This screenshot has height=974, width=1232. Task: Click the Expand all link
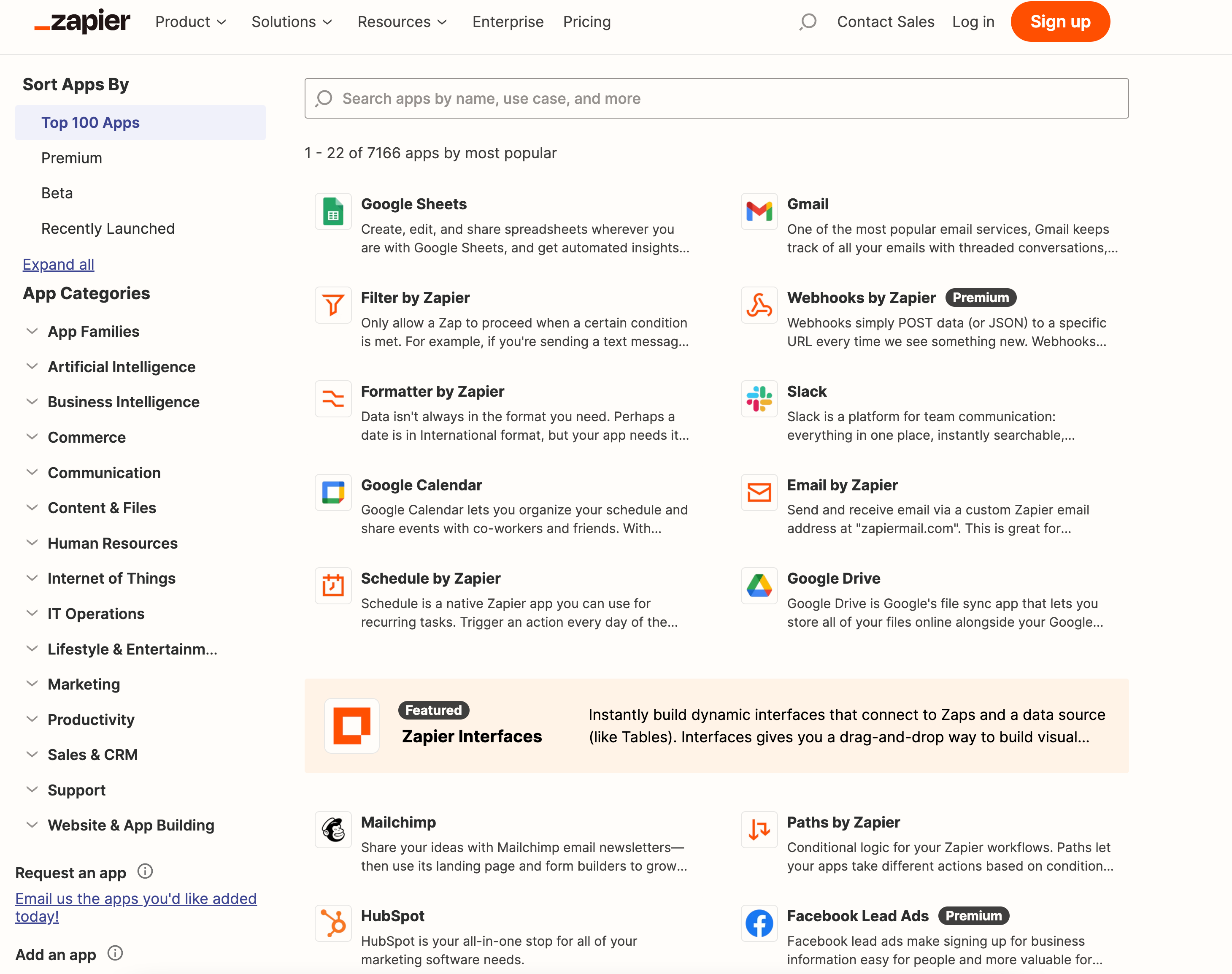click(58, 265)
